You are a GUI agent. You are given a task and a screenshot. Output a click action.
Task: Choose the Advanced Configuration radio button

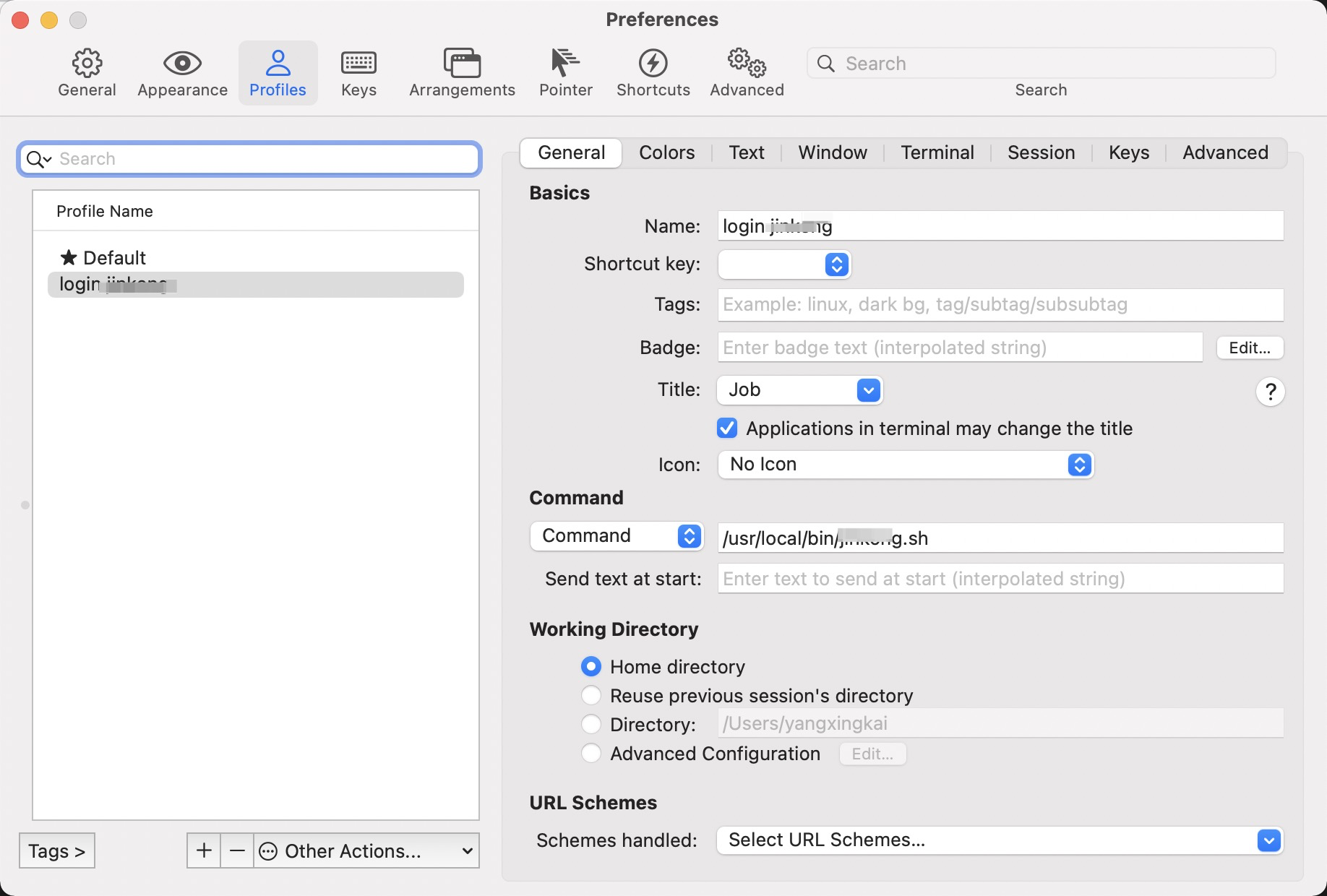click(x=591, y=754)
